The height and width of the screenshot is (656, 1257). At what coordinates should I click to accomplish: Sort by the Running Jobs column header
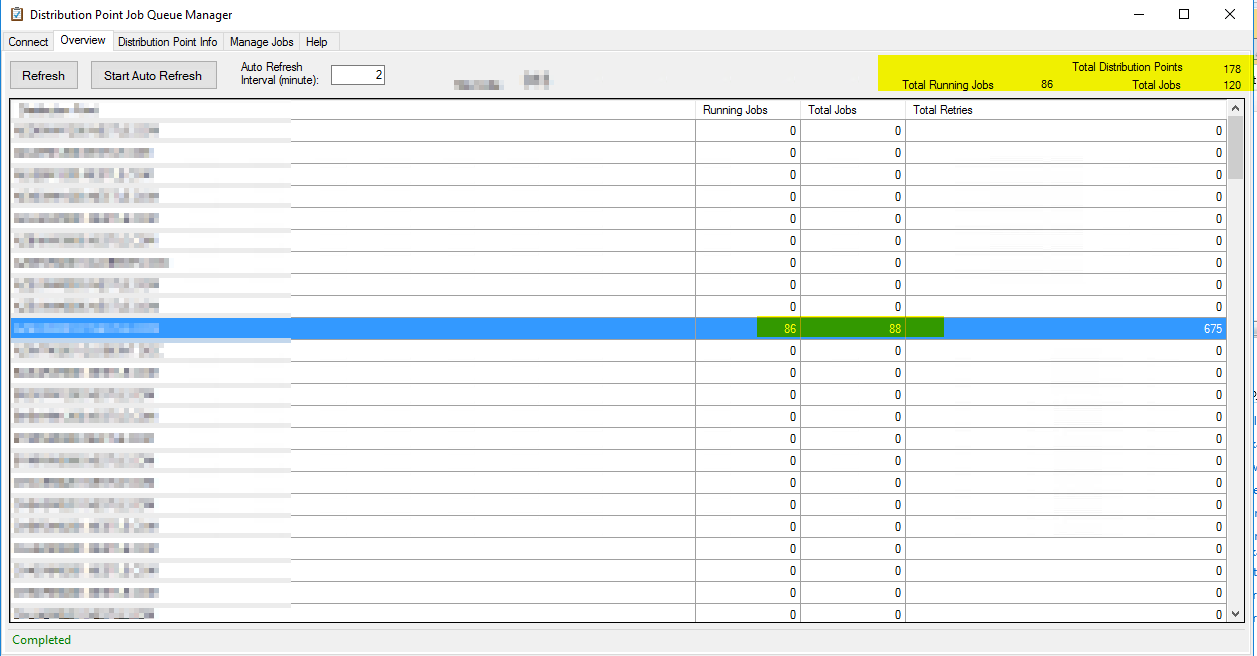pyautogui.click(x=748, y=110)
